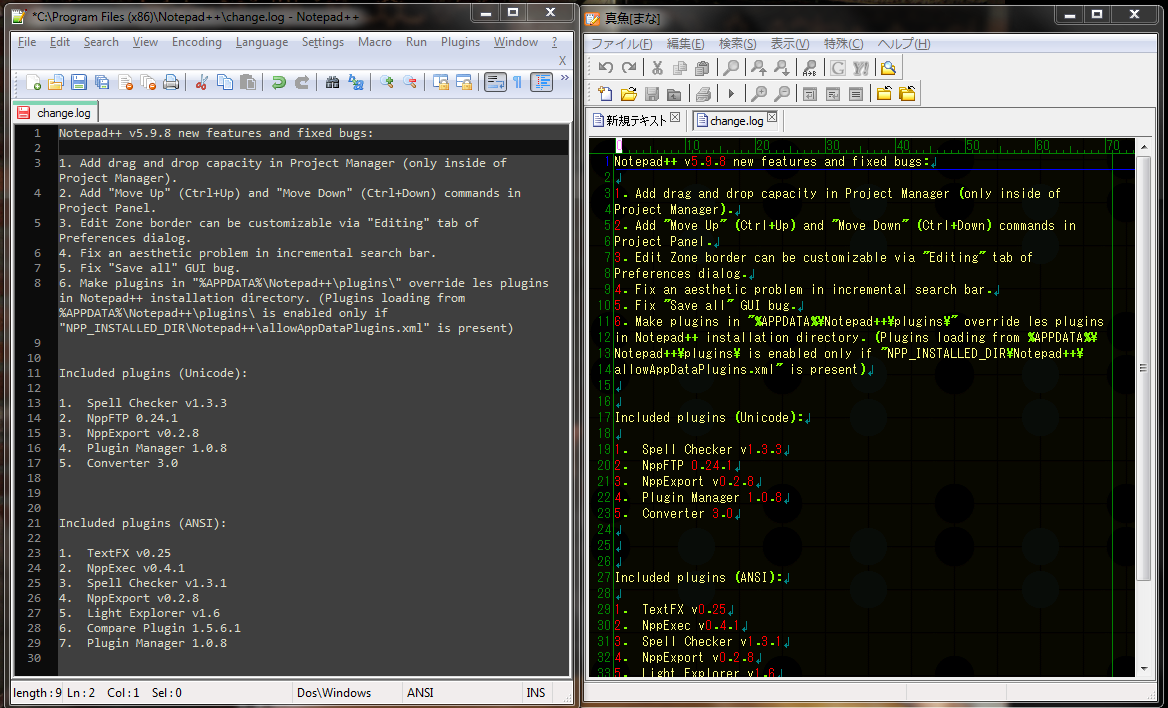Click the Cut scissors icon in Mana editor
This screenshot has height=708, width=1168.
[657, 68]
